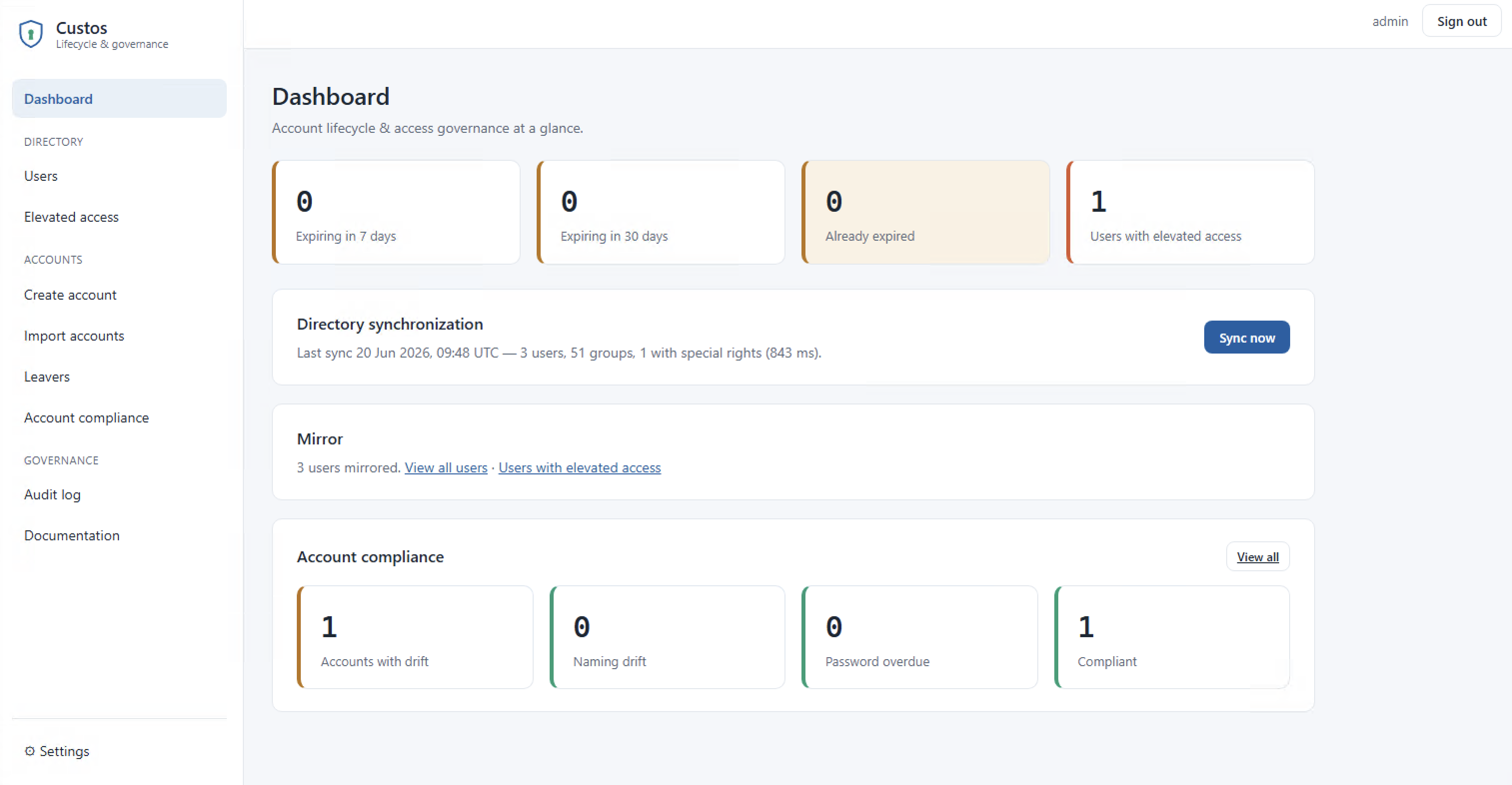
Task: Click the Mirror section heading
Action: click(319, 439)
